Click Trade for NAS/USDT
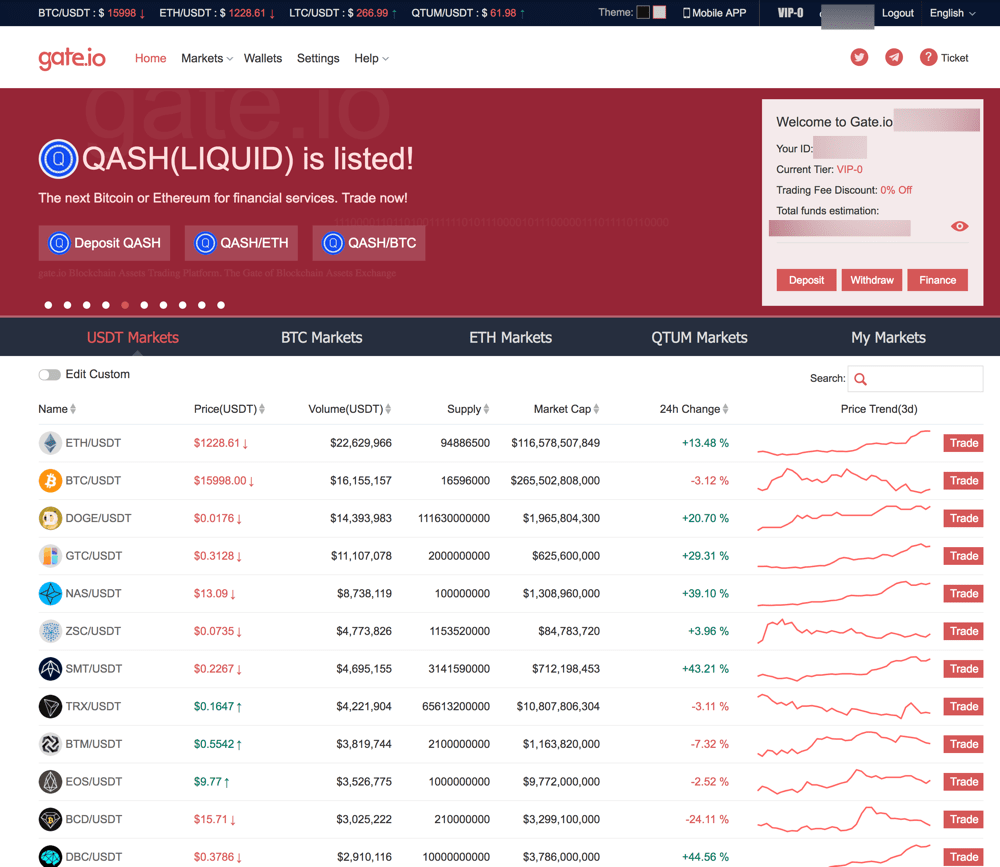1000x867 pixels. [963, 593]
